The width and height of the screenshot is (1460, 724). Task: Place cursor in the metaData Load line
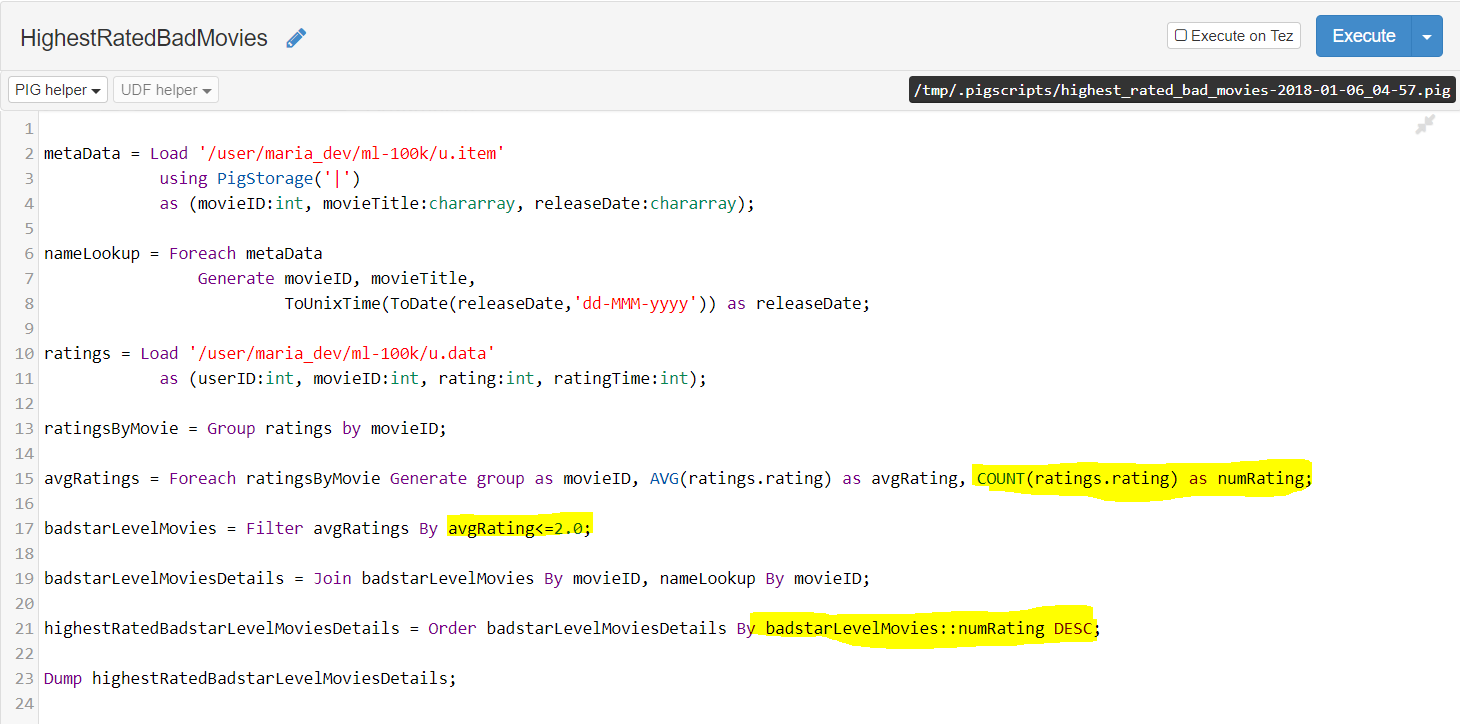[274, 153]
